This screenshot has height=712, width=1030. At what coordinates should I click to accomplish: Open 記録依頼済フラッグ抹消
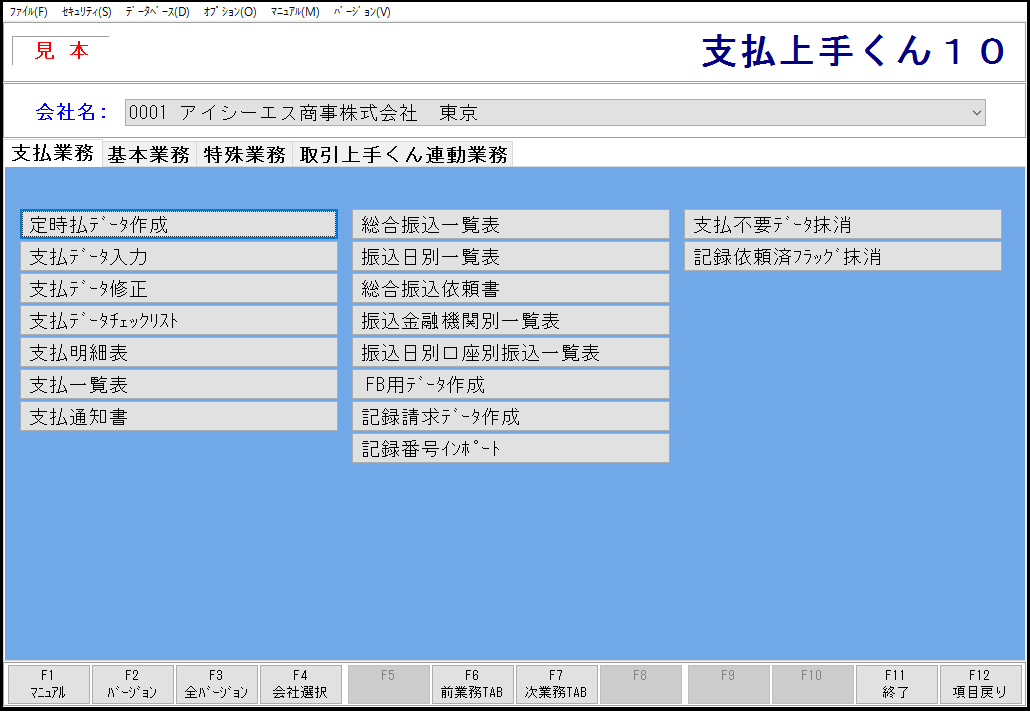pos(843,256)
